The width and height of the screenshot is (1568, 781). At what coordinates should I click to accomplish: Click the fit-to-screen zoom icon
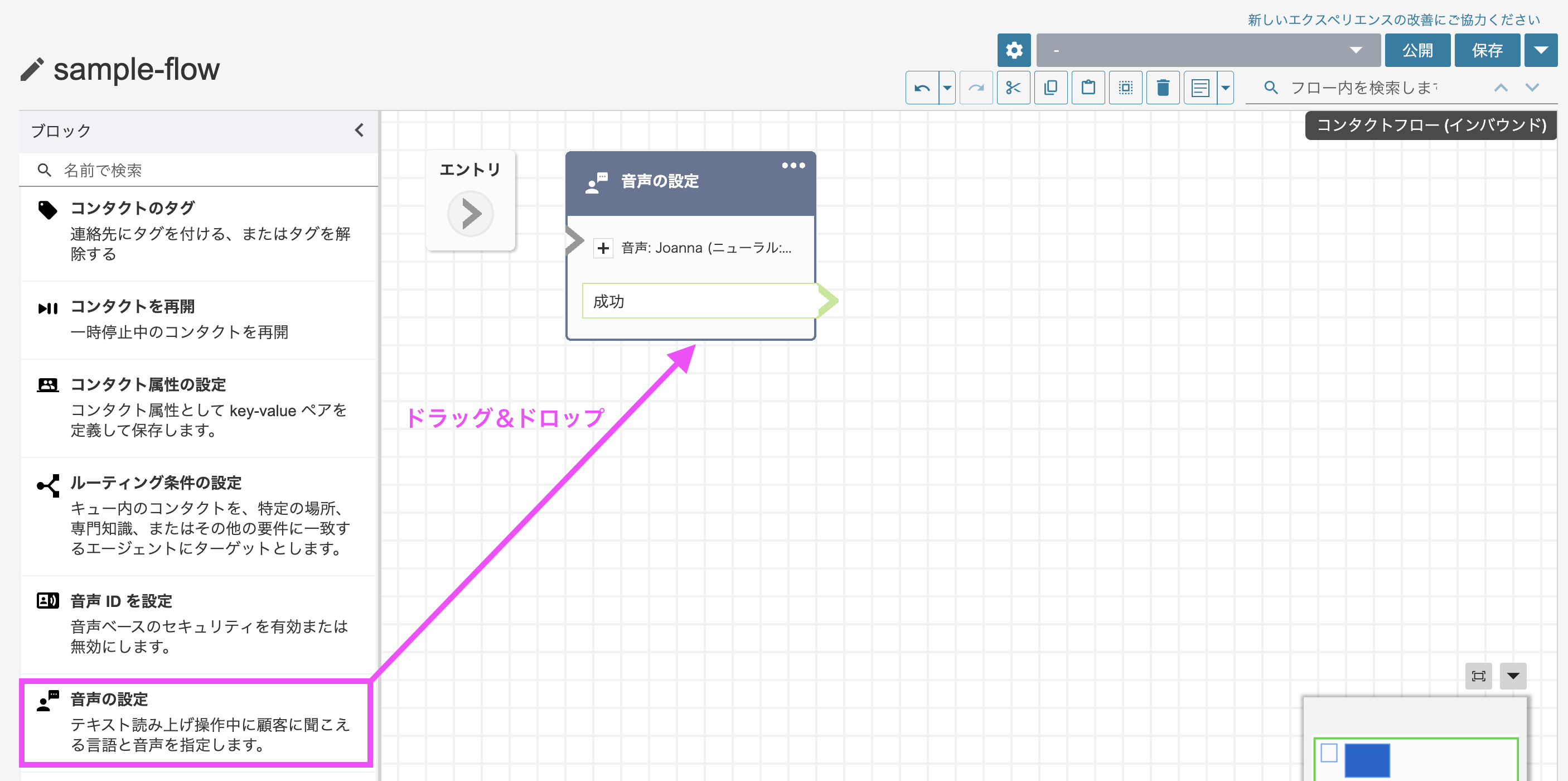(x=1478, y=676)
